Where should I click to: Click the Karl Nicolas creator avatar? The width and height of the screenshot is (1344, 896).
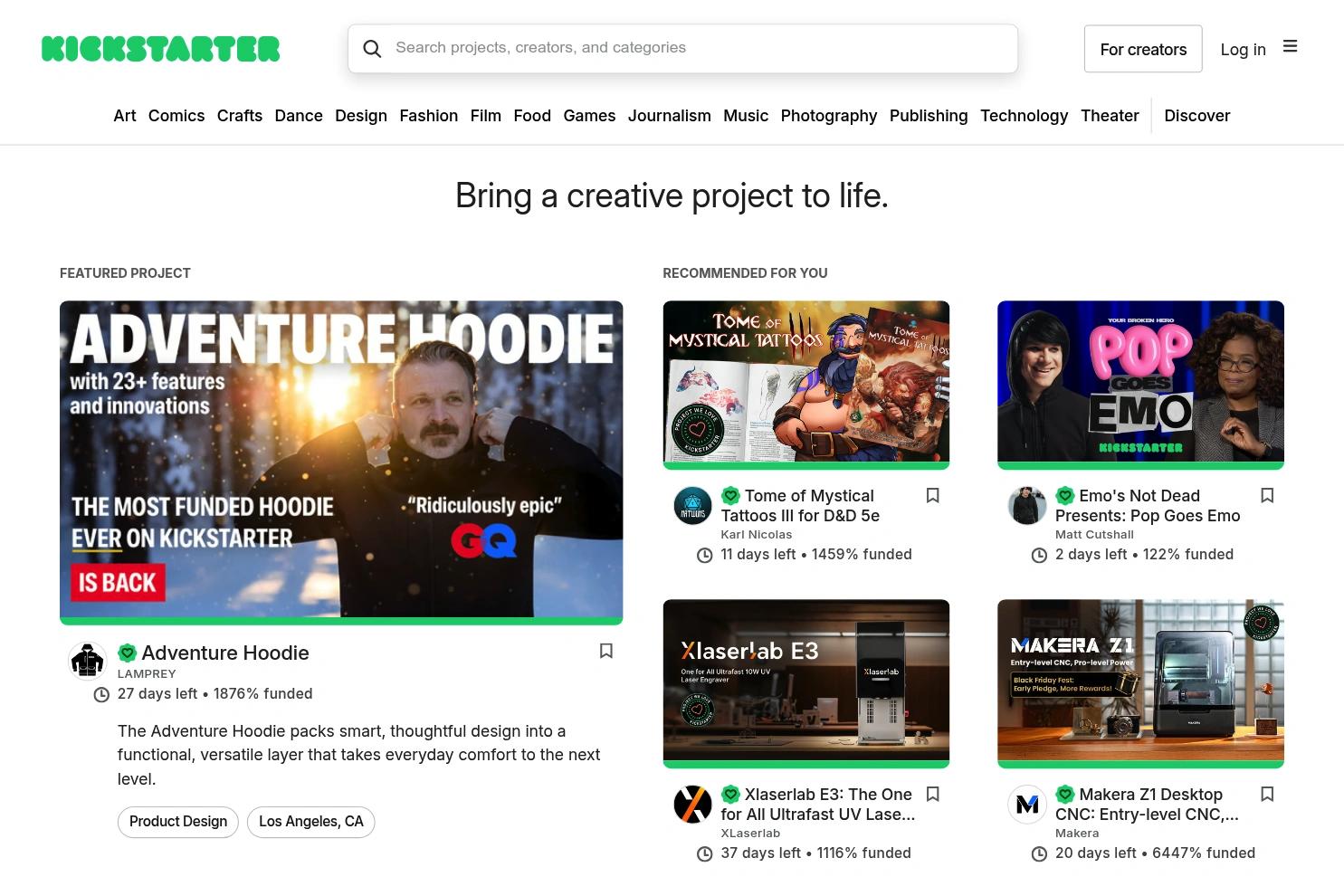[x=693, y=506]
